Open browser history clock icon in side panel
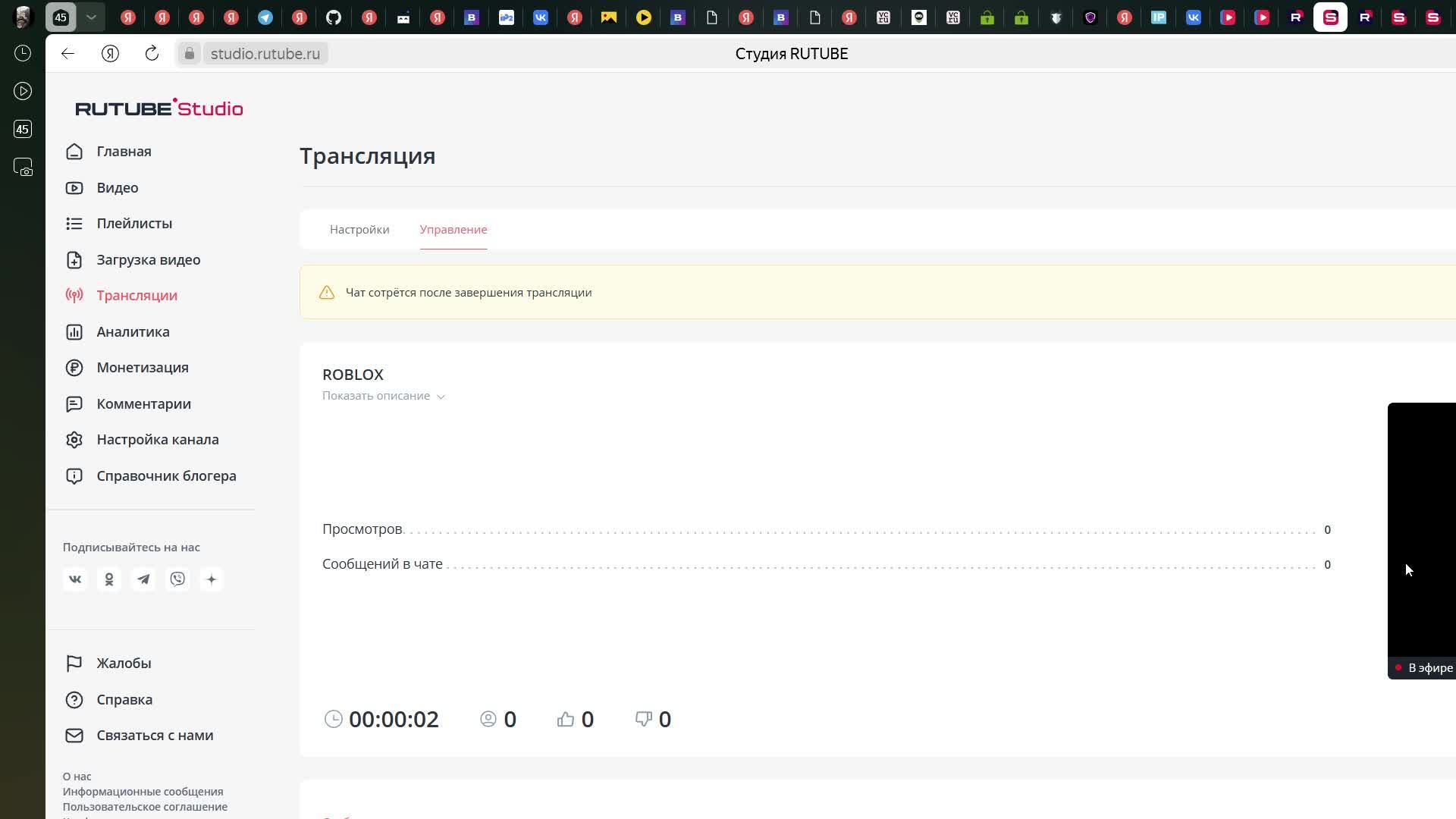Screen dimensions: 1456x819 click(23, 53)
